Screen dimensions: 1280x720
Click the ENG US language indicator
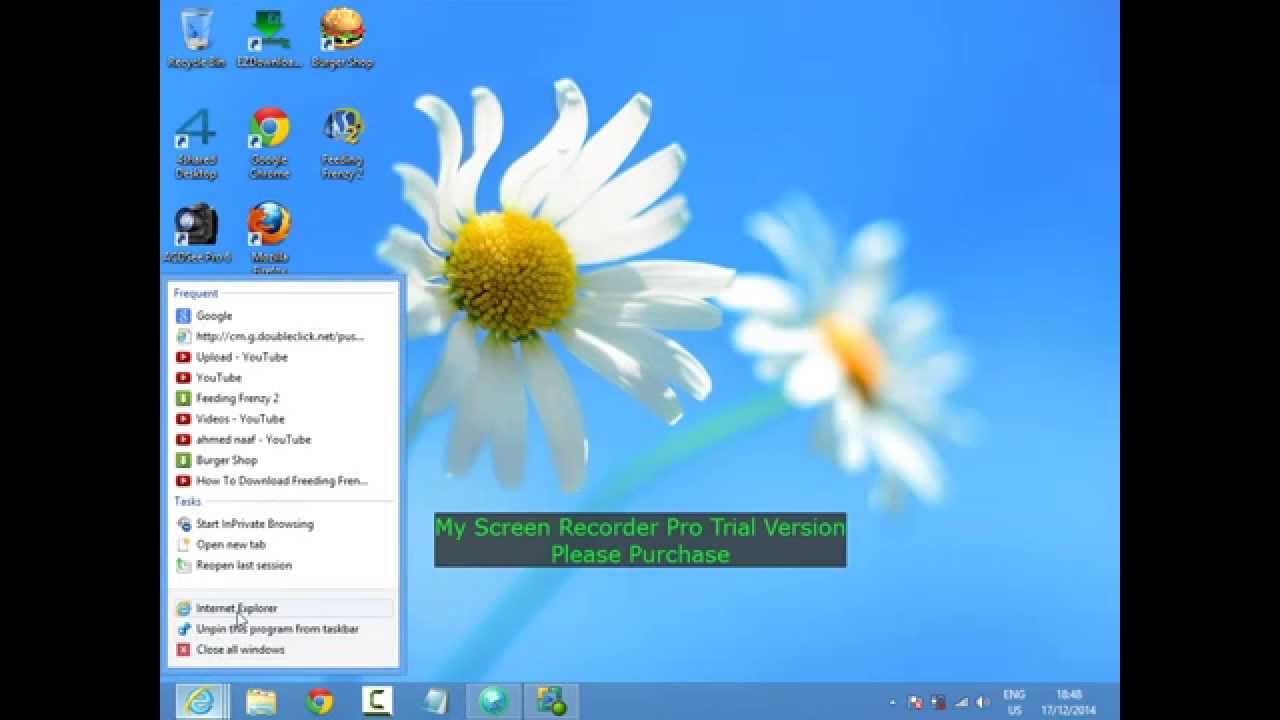1014,702
